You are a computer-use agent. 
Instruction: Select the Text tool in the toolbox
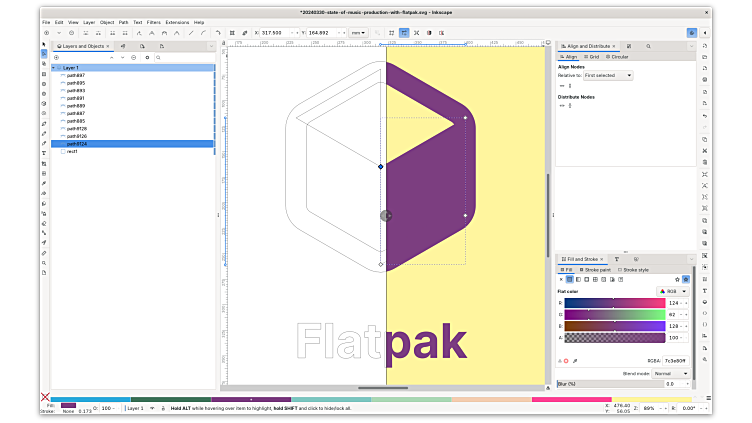pyautogui.click(x=44, y=153)
